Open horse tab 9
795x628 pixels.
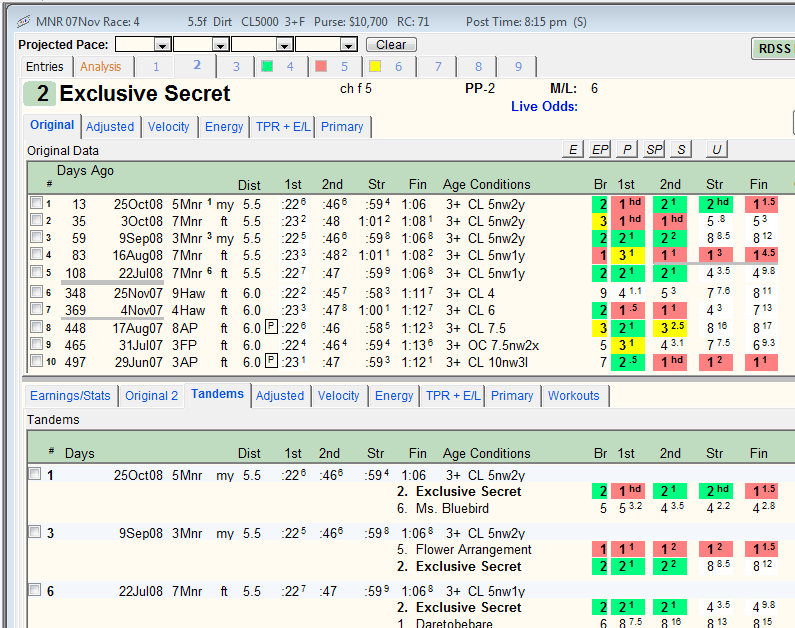point(518,66)
